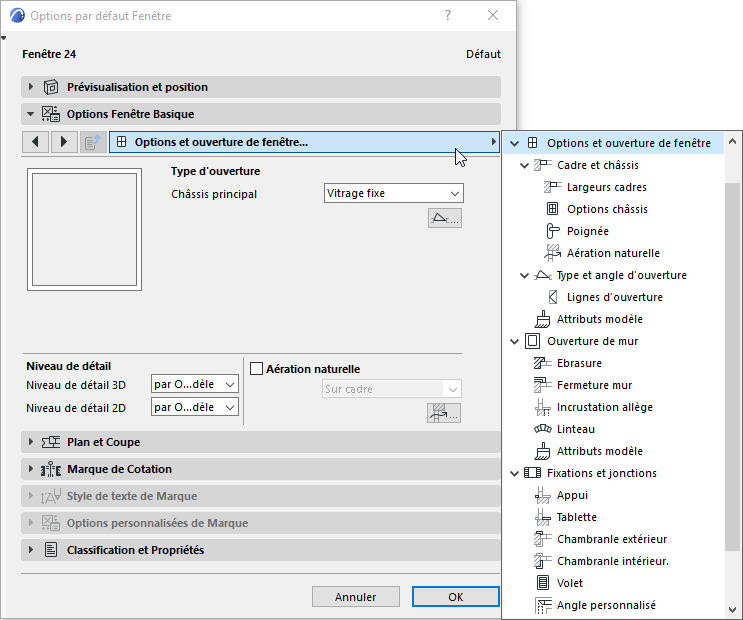Click the Archicad logo in title bar
Viewport: 743px width, 620px height.
[17, 15]
